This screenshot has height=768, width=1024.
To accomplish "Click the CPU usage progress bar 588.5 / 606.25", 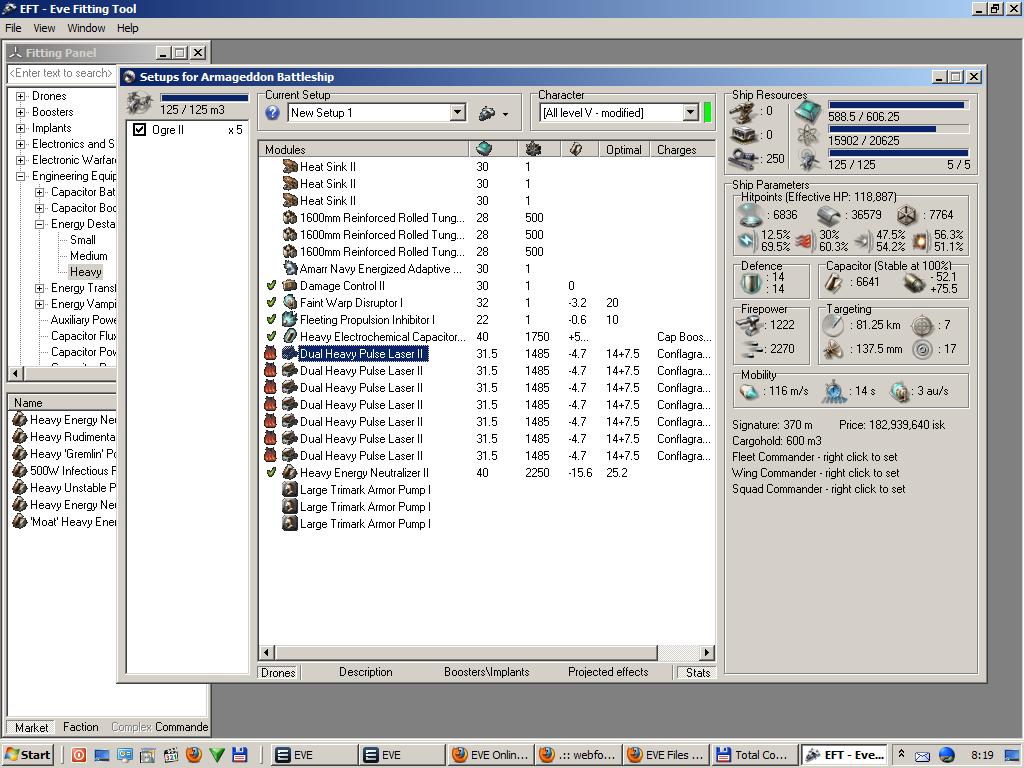I will [898, 104].
